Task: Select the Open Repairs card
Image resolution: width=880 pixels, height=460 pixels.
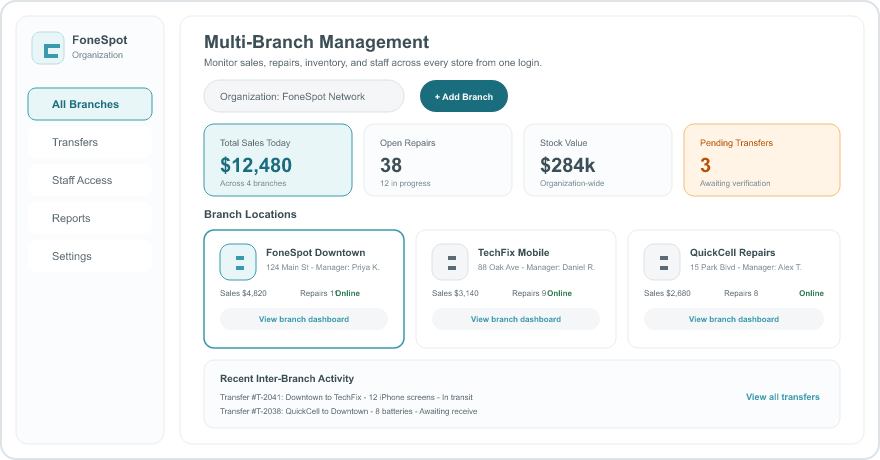Action: point(438,160)
